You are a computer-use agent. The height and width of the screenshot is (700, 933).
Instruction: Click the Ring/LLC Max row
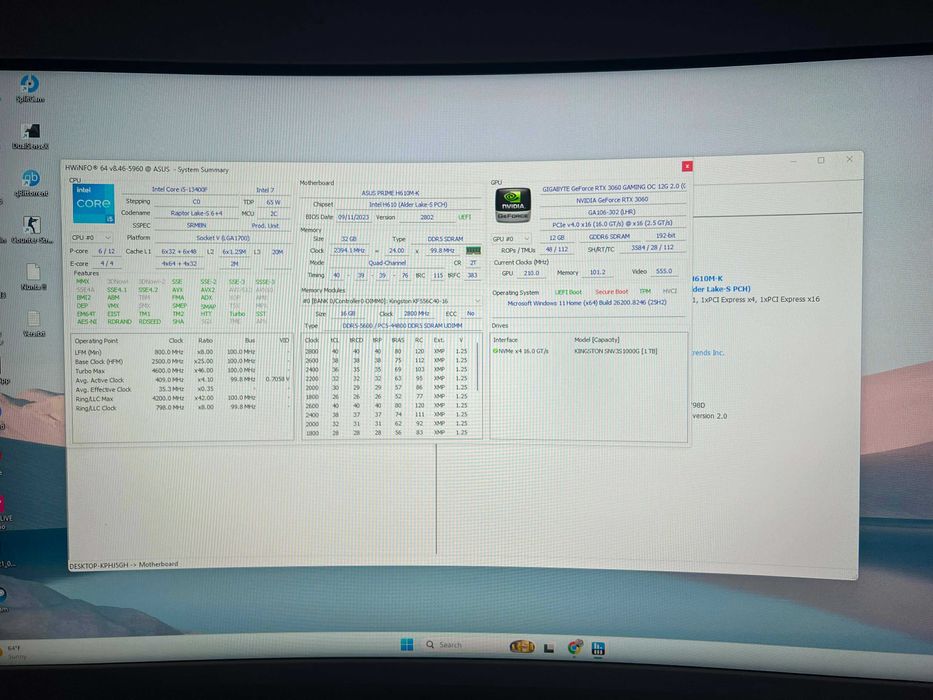[x=181, y=398]
